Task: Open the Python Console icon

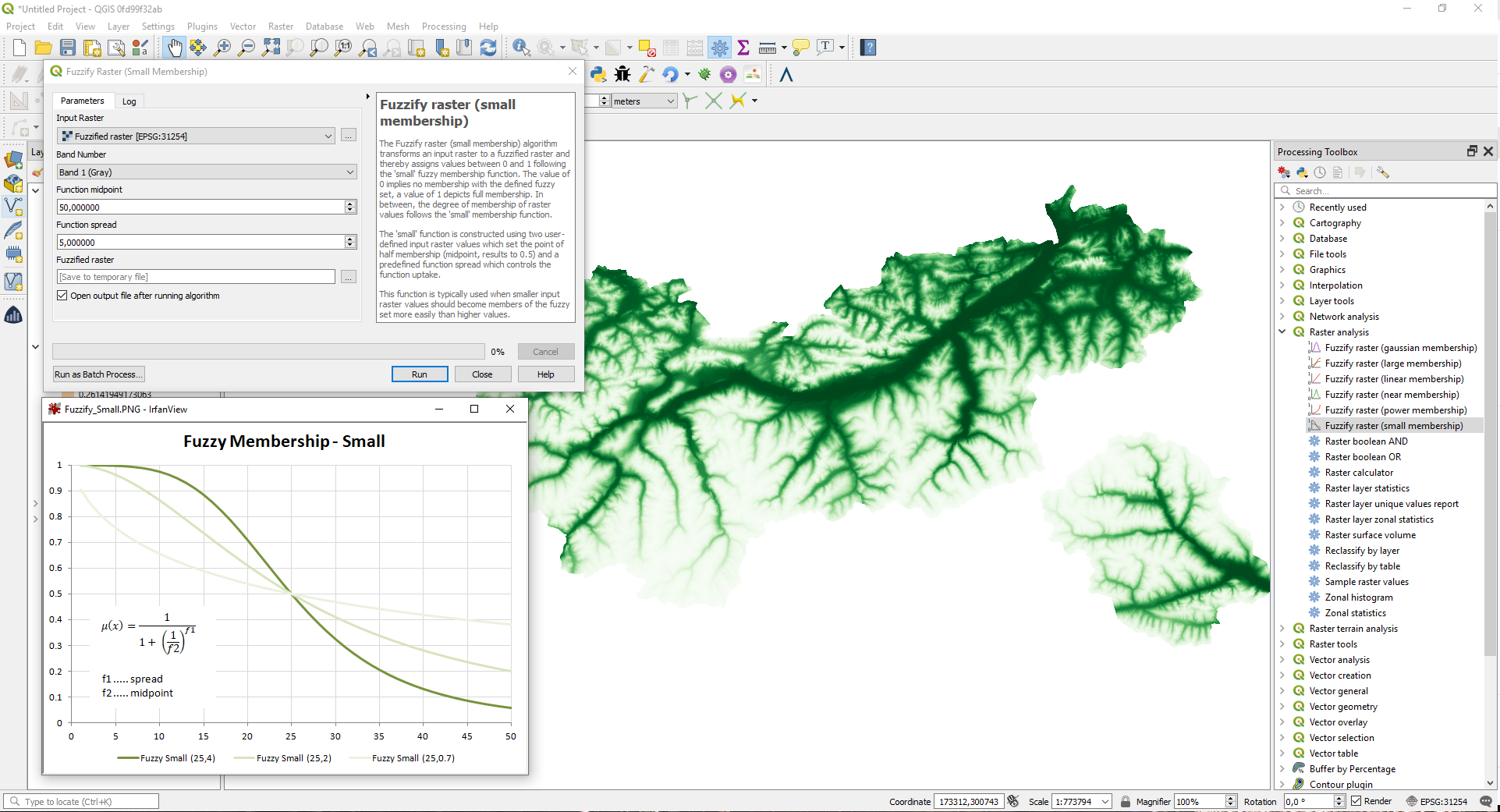Action: point(598,74)
